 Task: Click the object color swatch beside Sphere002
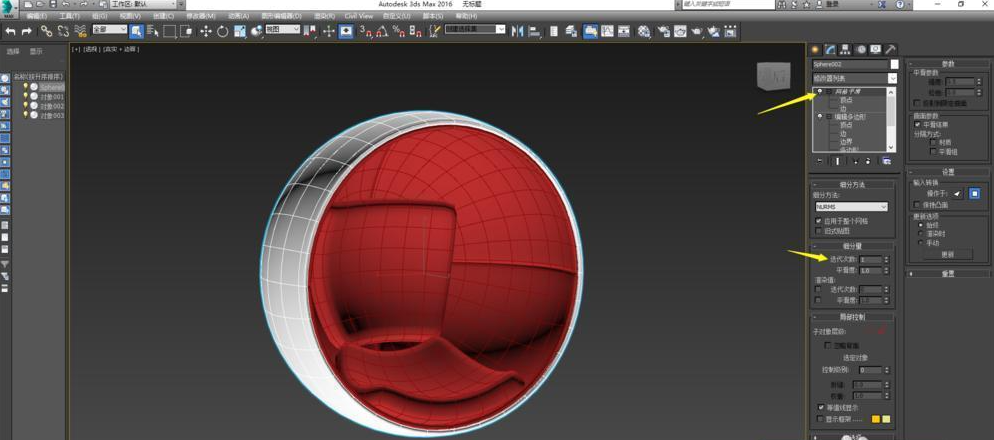tap(893, 64)
